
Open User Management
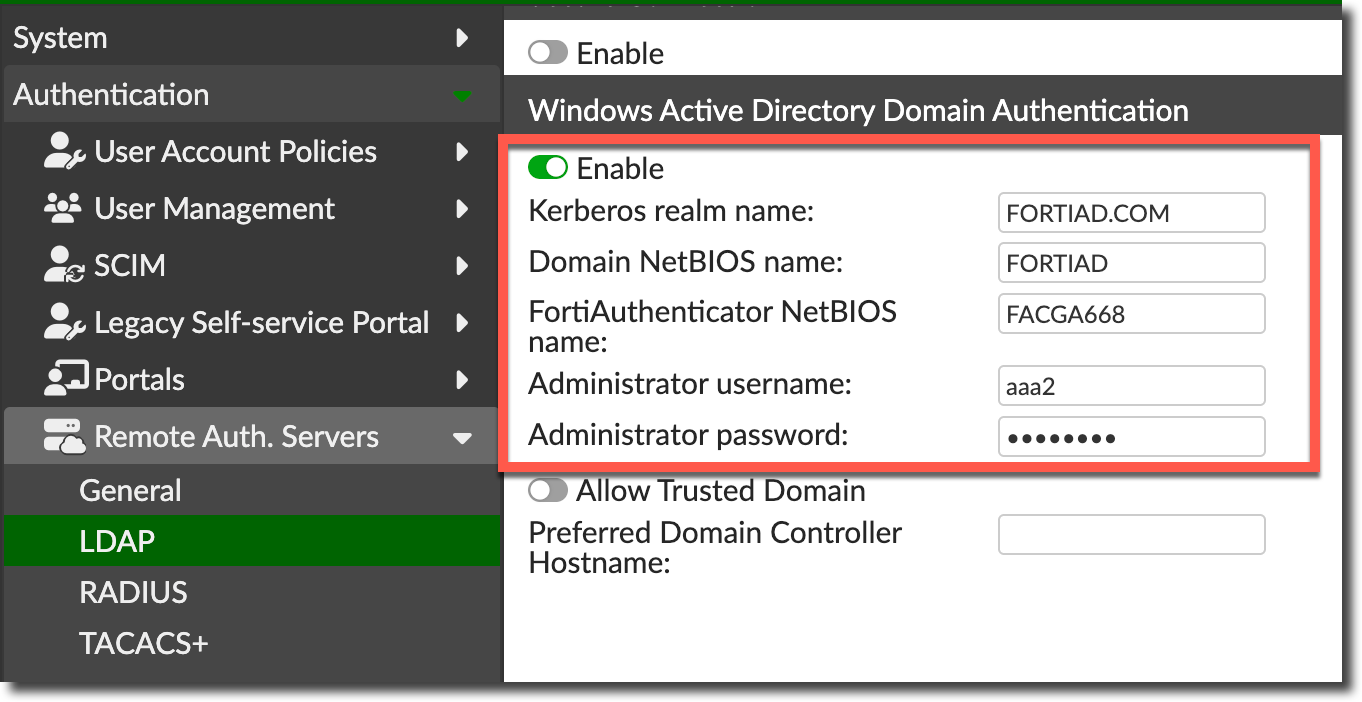250,209
